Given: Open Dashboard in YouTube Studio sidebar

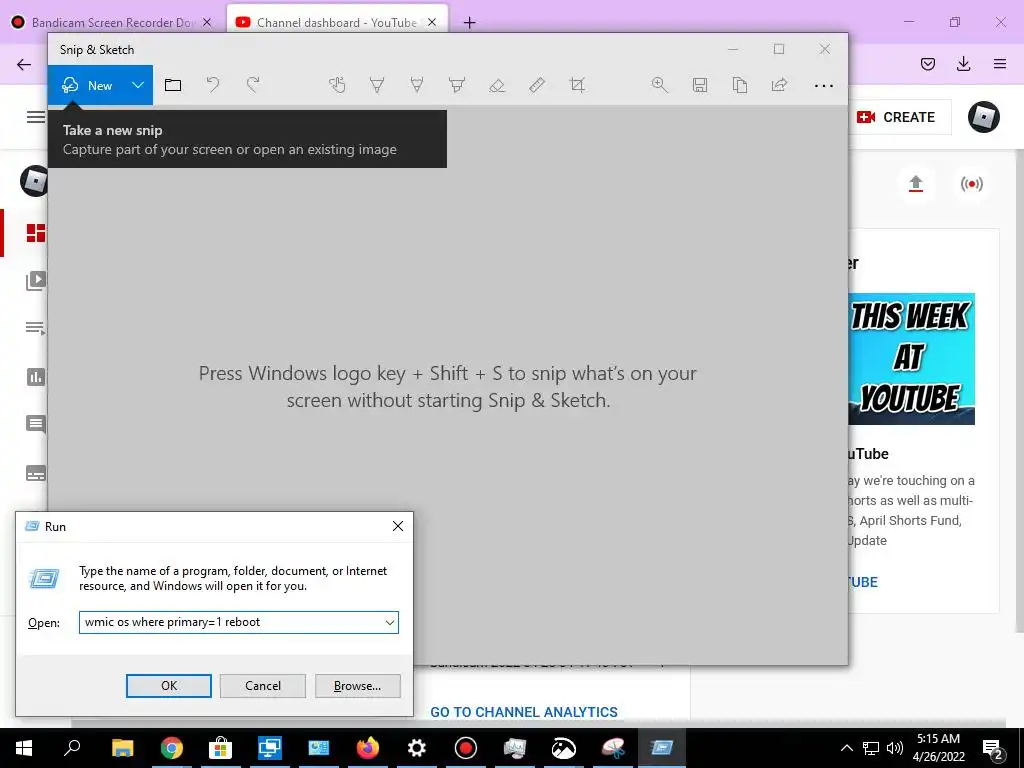Looking at the screenshot, I should (36, 233).
